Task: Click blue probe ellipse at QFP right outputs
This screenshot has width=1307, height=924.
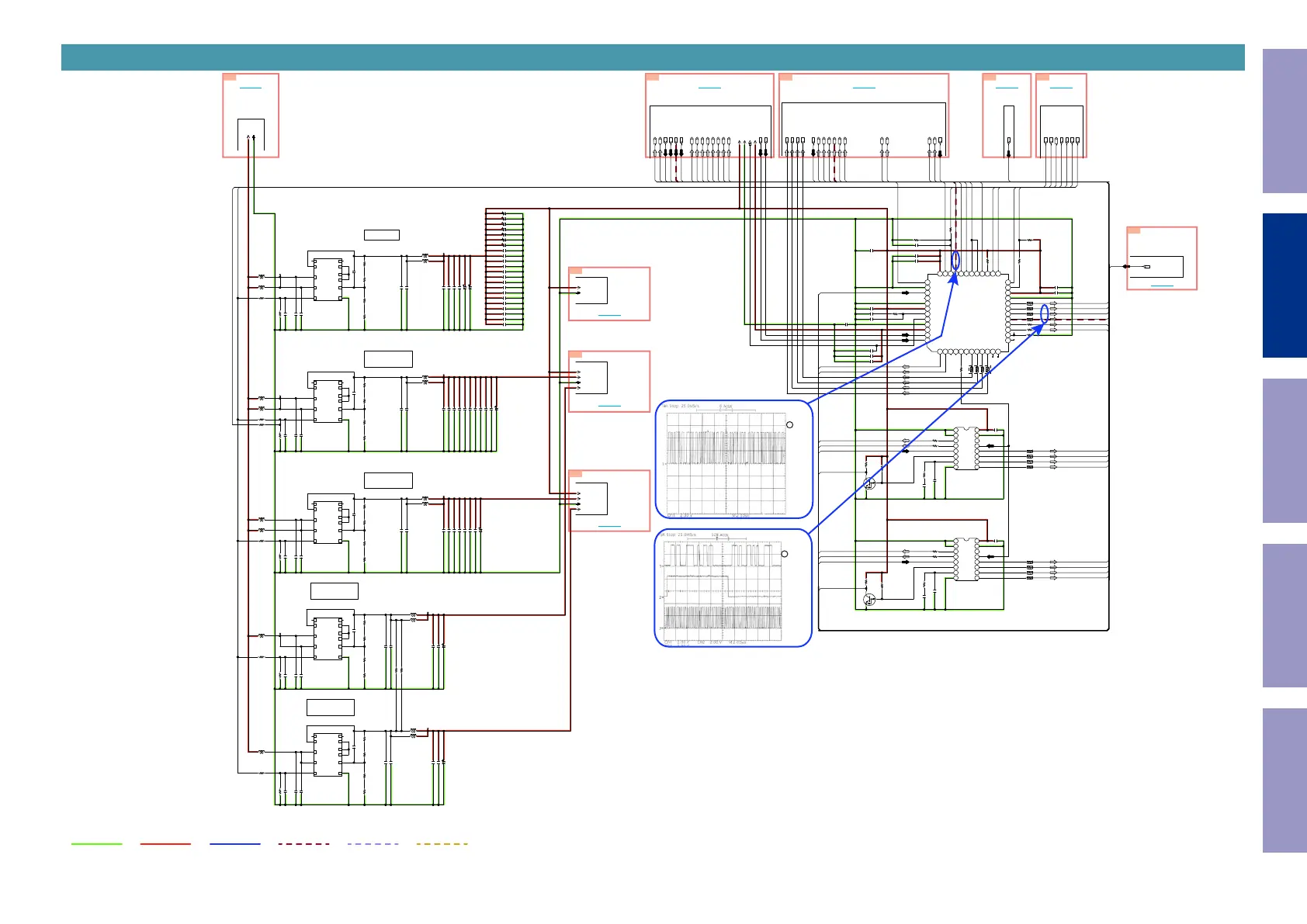Action: (1044, 313)
